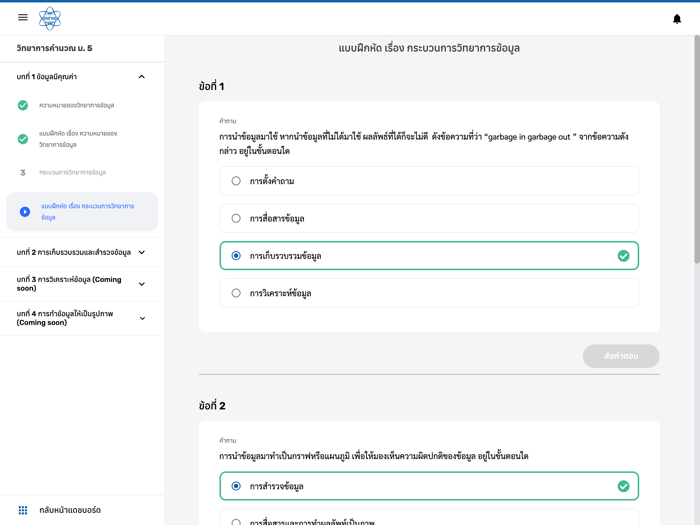Open the hamburger menu
700x525 pixels.
tap(23, 17)
